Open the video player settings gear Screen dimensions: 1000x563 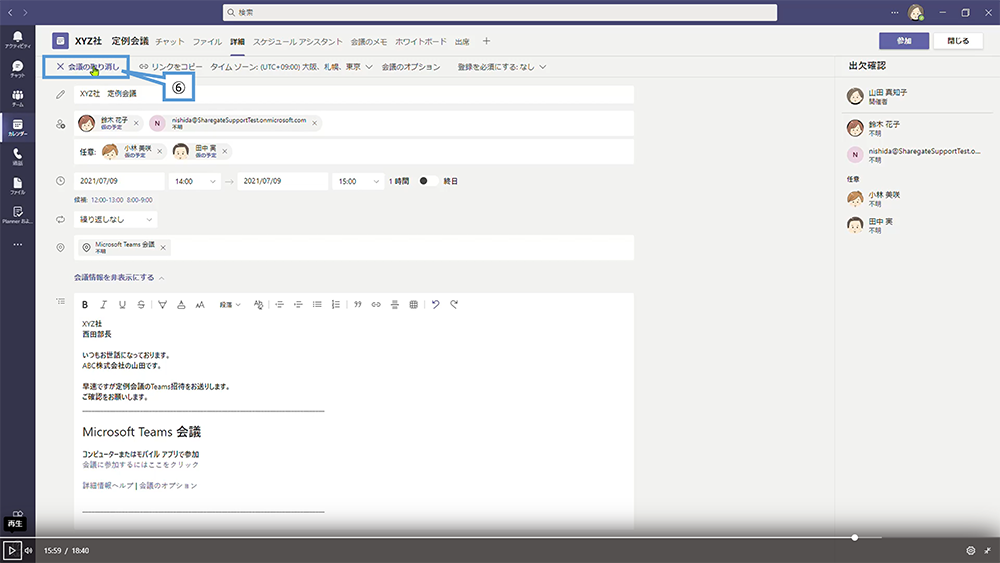pyautogui.click(x=971, y=550)
